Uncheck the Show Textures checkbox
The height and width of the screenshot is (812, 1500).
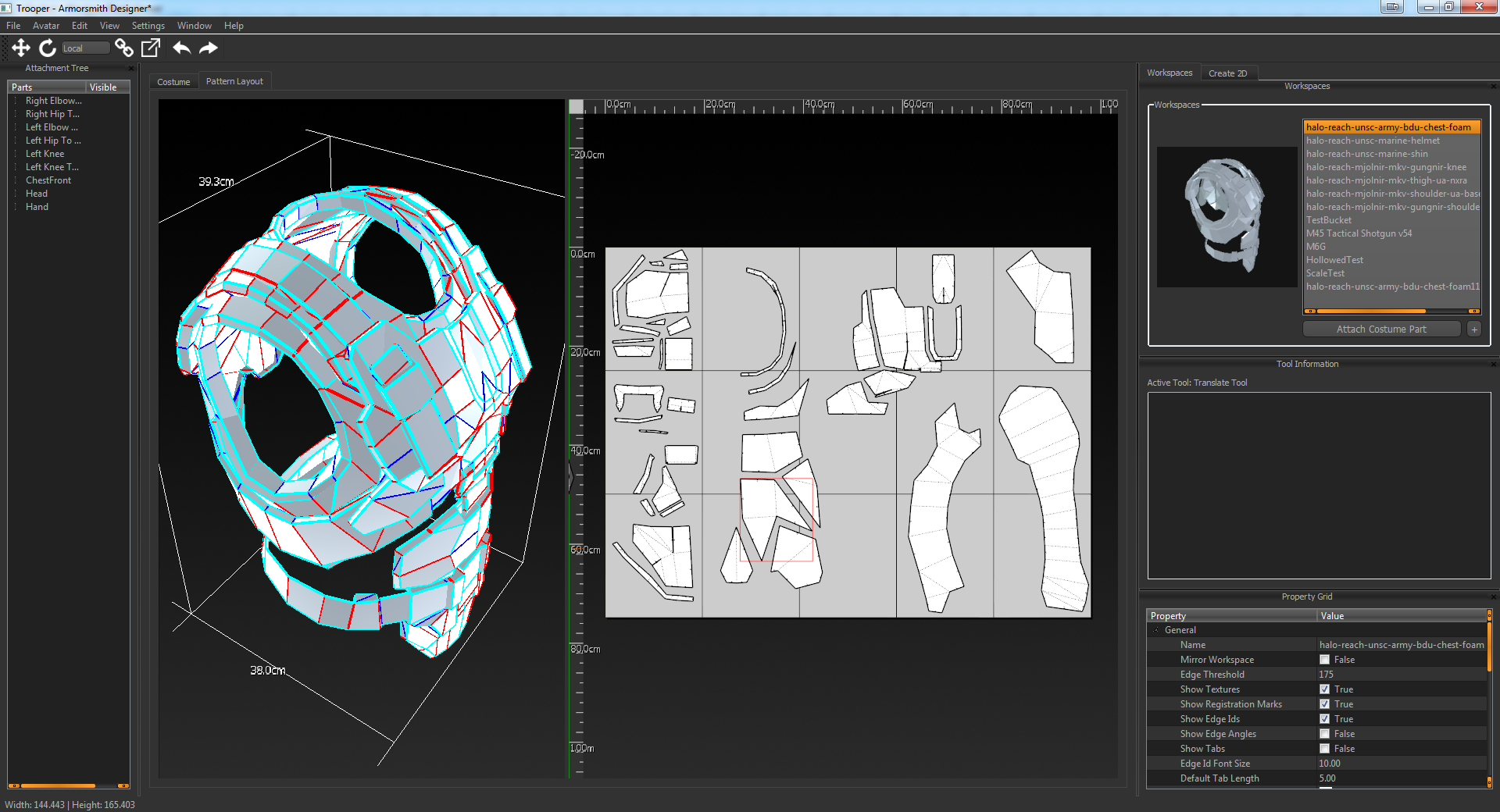click(1324, 689)
